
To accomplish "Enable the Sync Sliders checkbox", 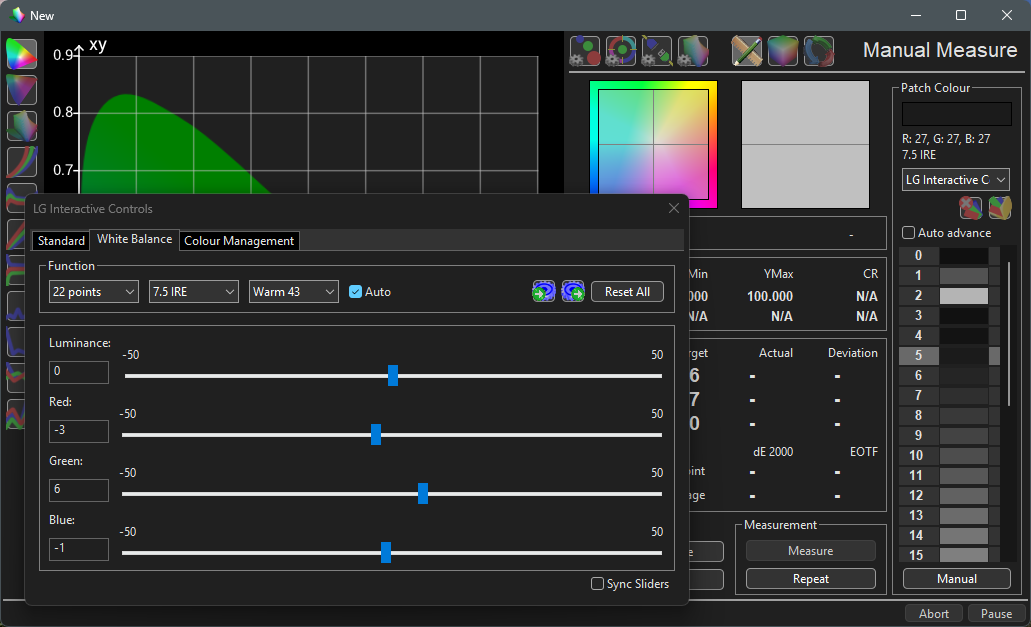I will click(597, 584).
